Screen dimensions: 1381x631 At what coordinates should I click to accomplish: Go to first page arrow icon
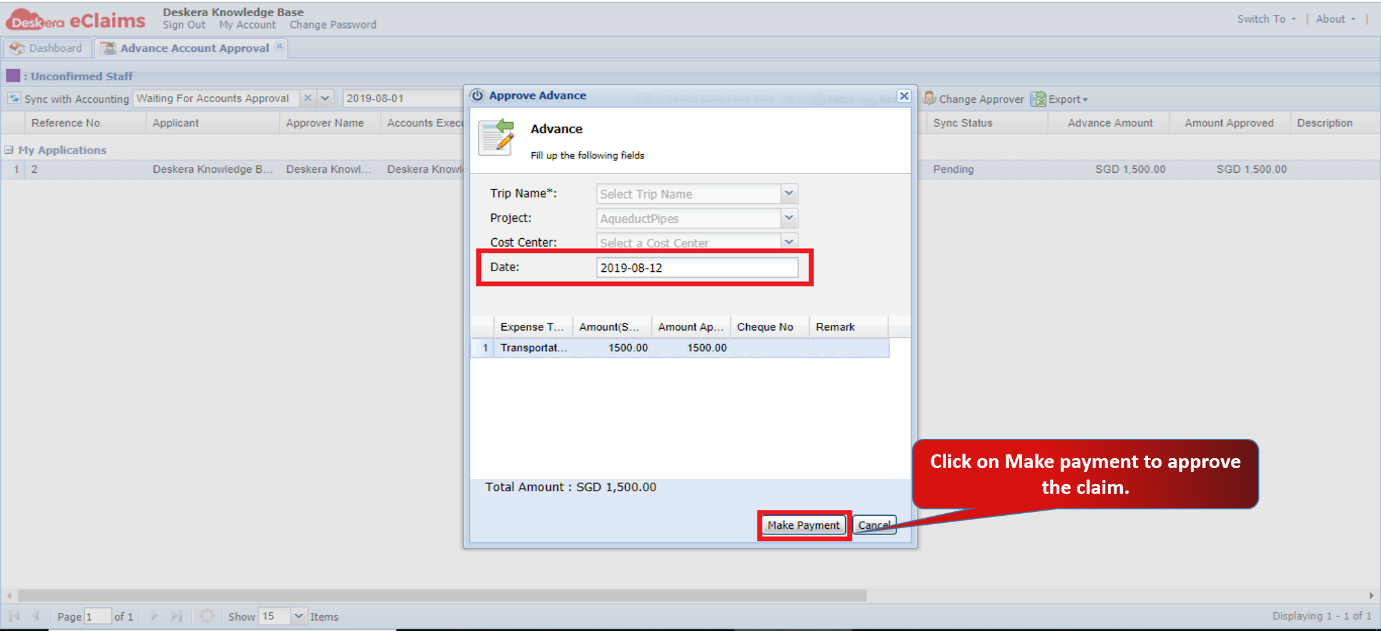pos(15,617)
